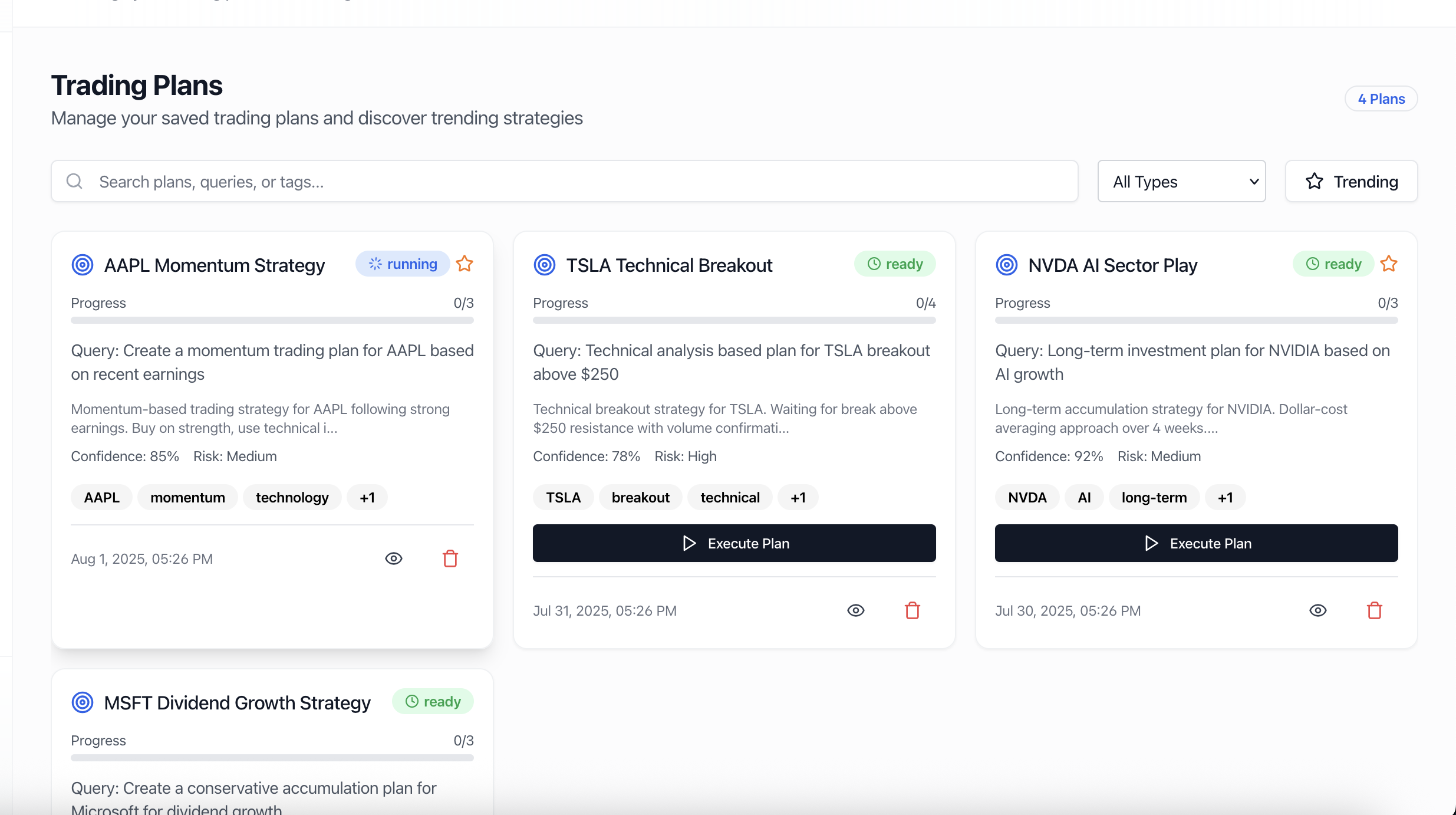This screenshot has height=815, width=1456.
Task: Click the AAPL plan progress bar
Action: pos(272,320)
